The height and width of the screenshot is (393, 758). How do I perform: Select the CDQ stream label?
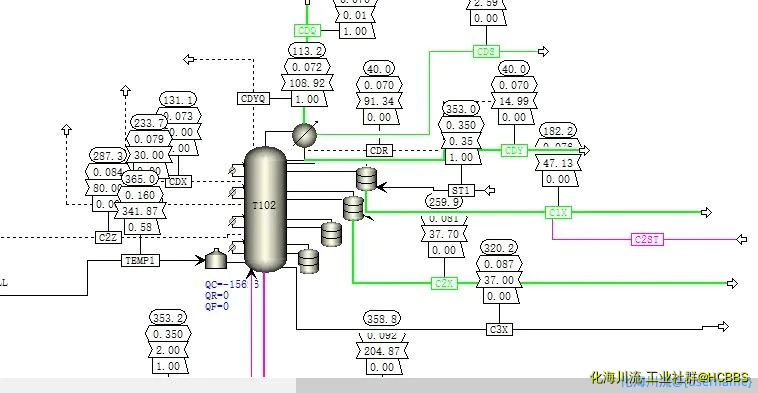click(307, 31)
